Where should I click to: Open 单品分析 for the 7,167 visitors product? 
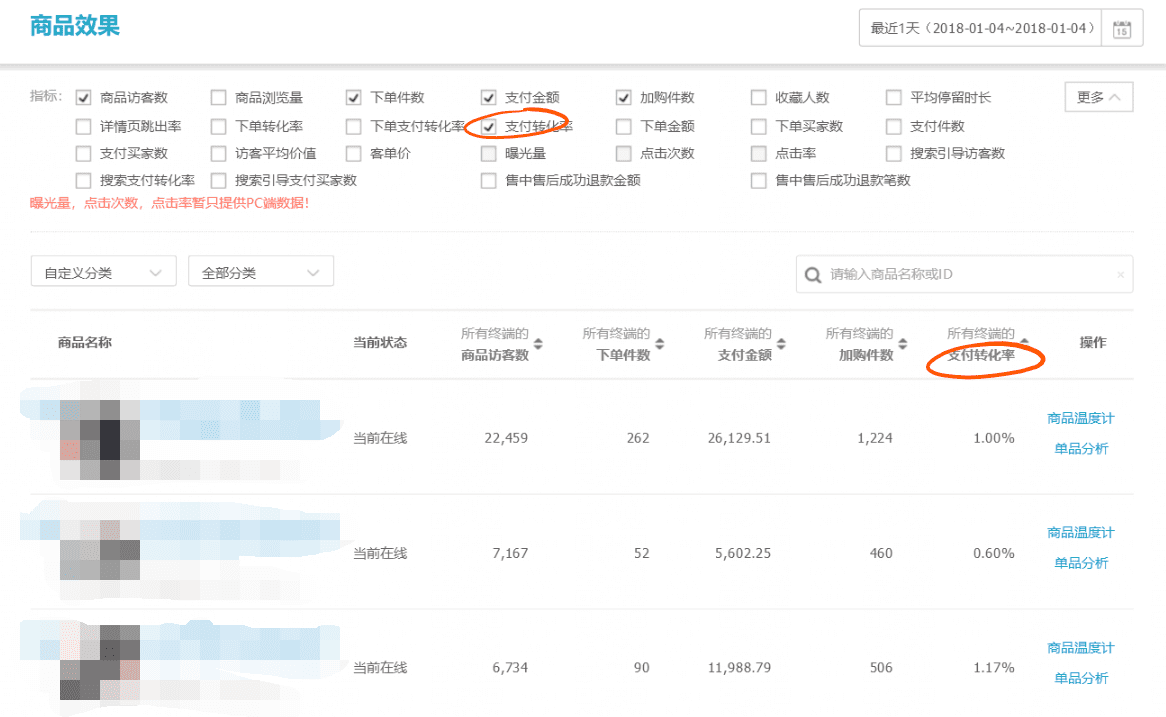click(x=1081, y=563)
